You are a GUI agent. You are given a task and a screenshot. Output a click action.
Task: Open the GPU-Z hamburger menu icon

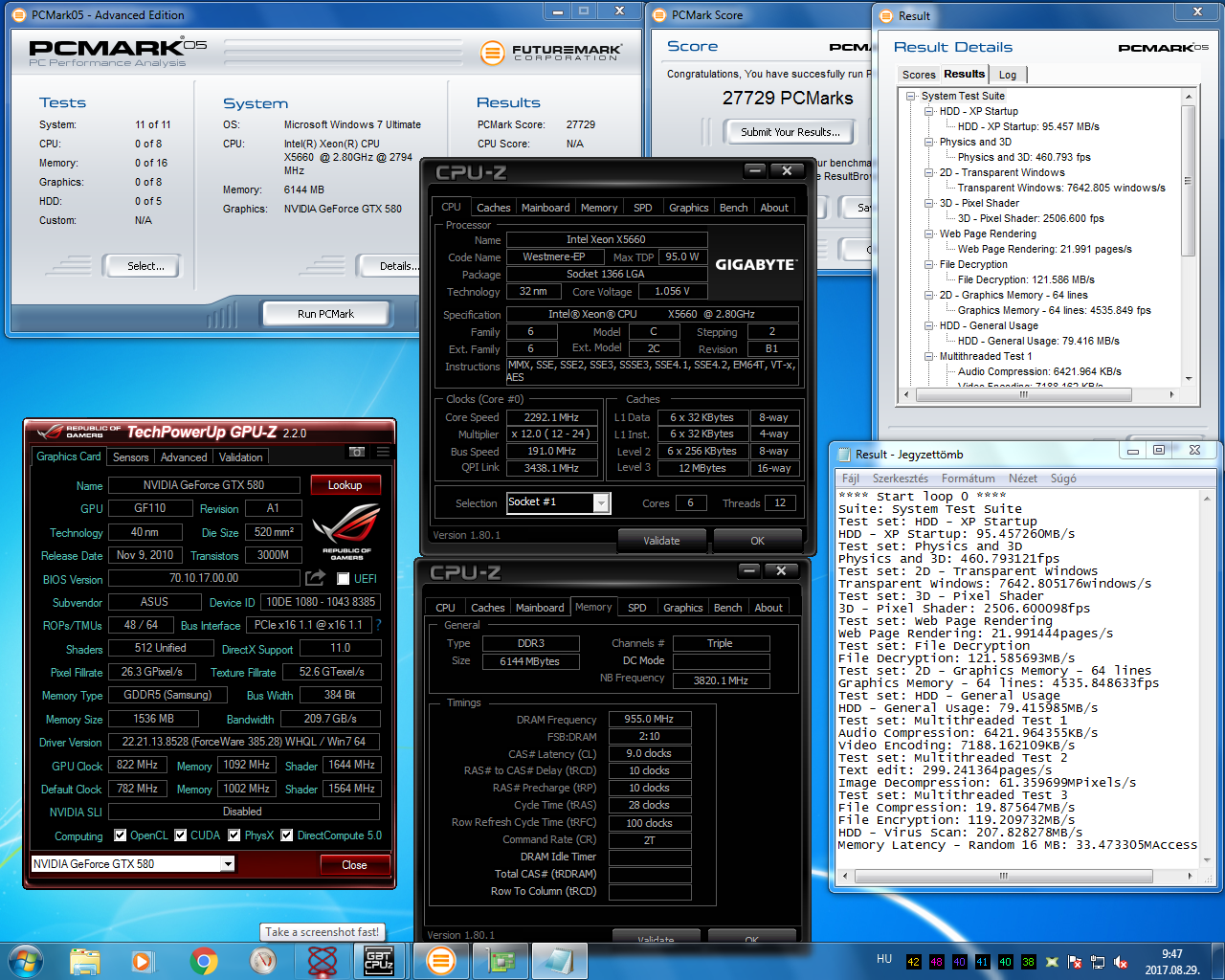383,452
